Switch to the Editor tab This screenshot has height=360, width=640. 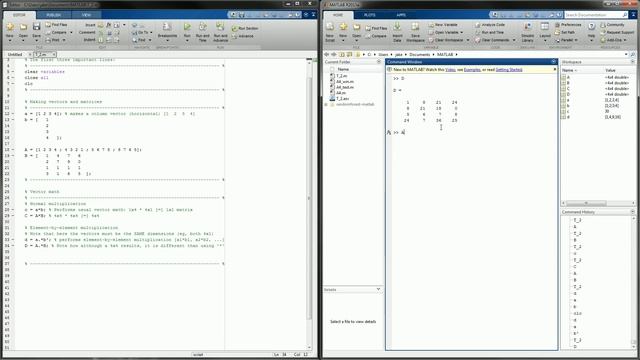pos(19,15)
